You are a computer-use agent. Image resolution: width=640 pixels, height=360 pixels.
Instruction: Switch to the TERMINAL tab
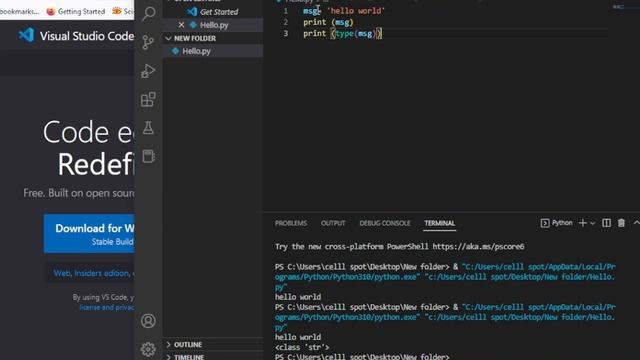(439, 223)
